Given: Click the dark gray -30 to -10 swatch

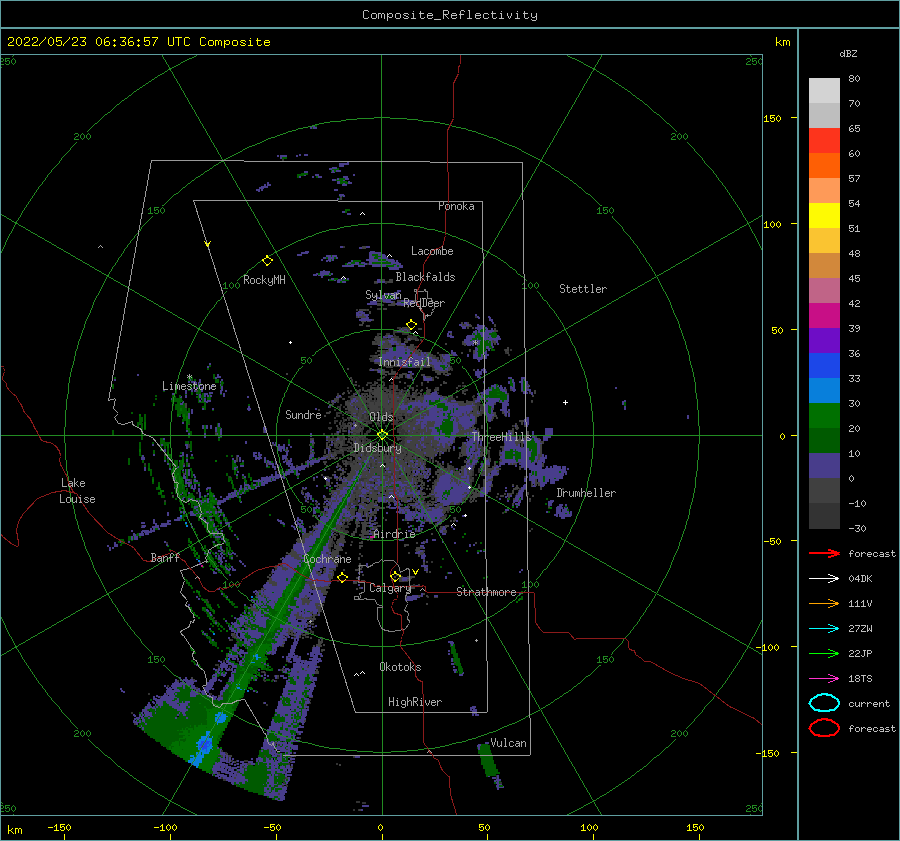Looking at the screenshot, I should (x=824, y=516).
